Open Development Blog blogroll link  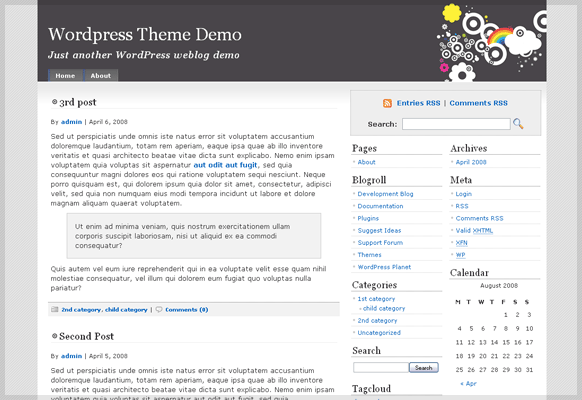coord(385,194)
